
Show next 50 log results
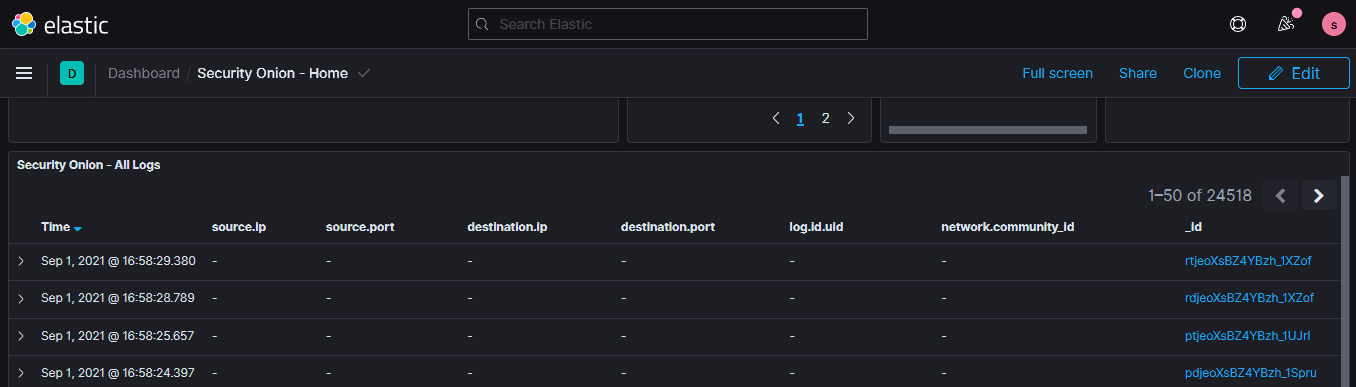pos(1319,196)
